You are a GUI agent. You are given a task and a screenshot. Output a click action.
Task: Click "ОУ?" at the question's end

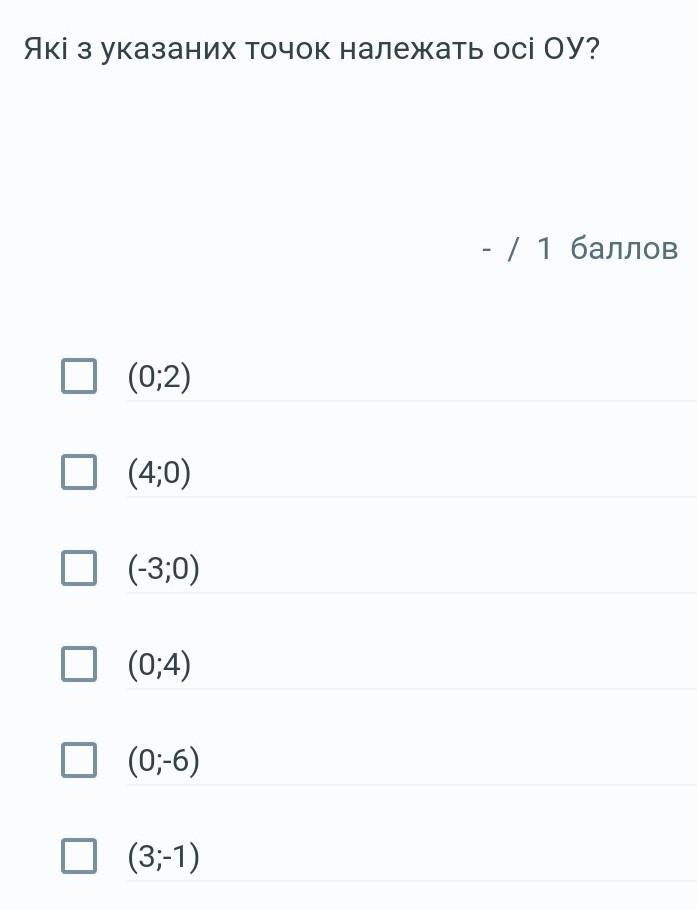571,49
